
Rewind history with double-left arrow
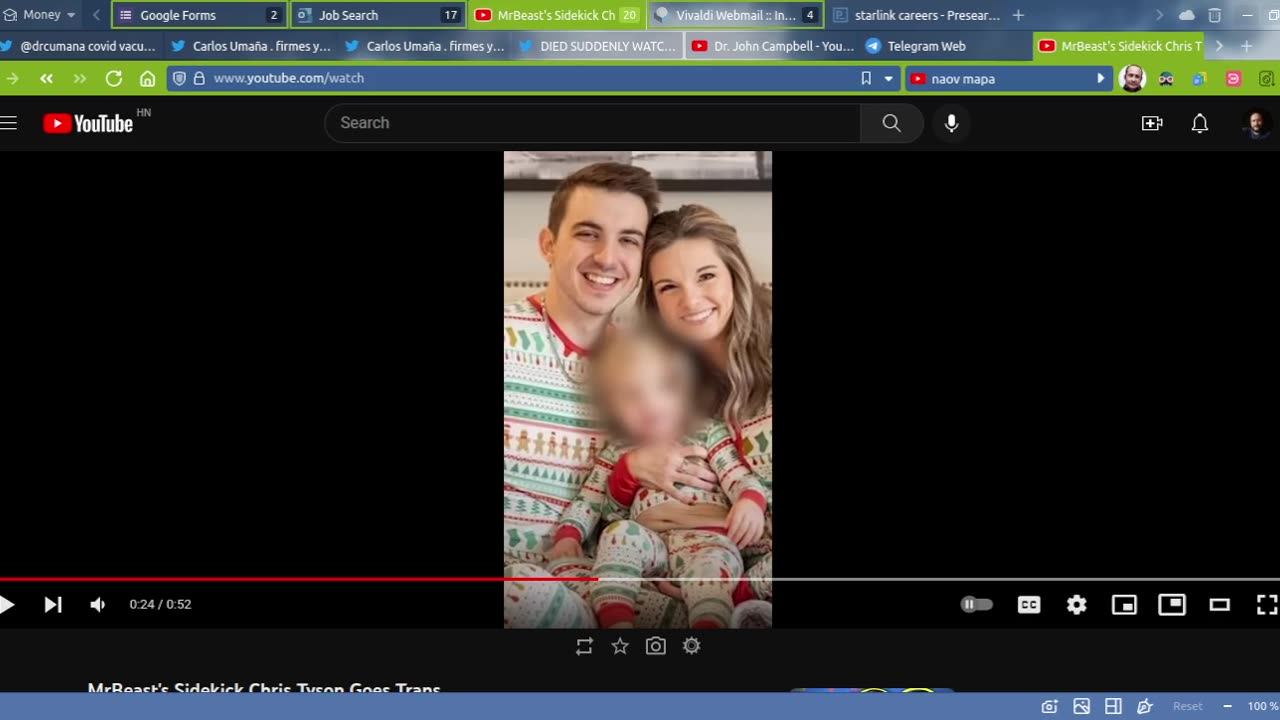coord(46,78)
